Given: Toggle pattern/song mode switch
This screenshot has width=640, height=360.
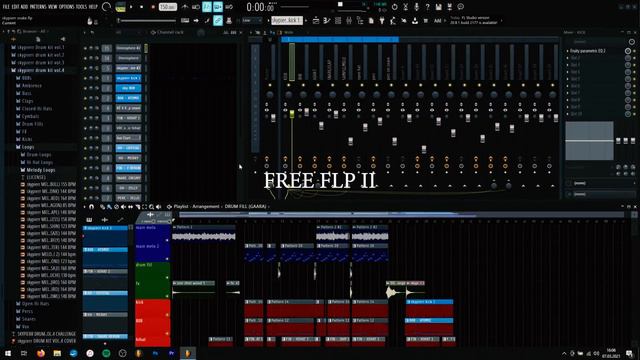Looking at the screenshot, I should (120, 7).
